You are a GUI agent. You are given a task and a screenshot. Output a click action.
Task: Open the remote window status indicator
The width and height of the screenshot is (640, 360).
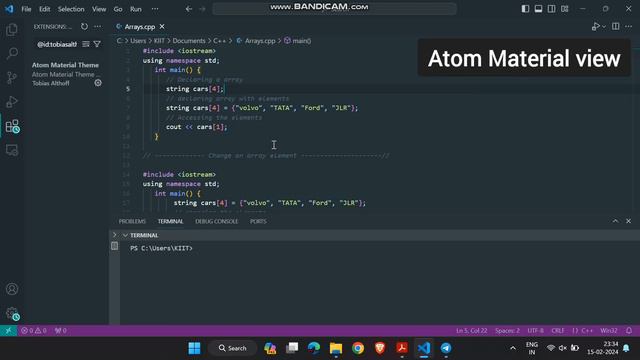point(8,331)
